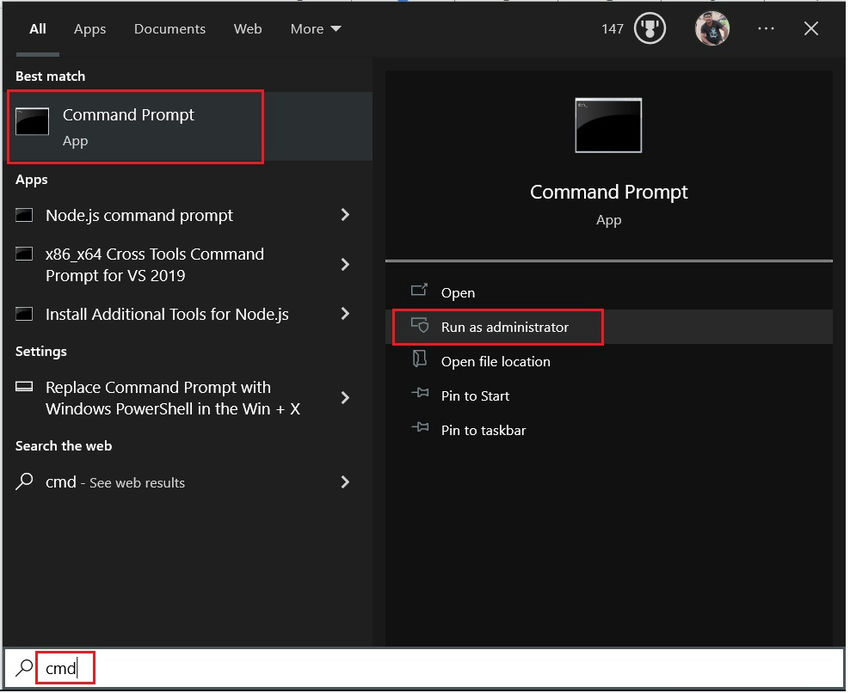Click the Replace Command Prompt settings icon
The width and height of the screenshot is (850, 693).
[x=24, y=388]
